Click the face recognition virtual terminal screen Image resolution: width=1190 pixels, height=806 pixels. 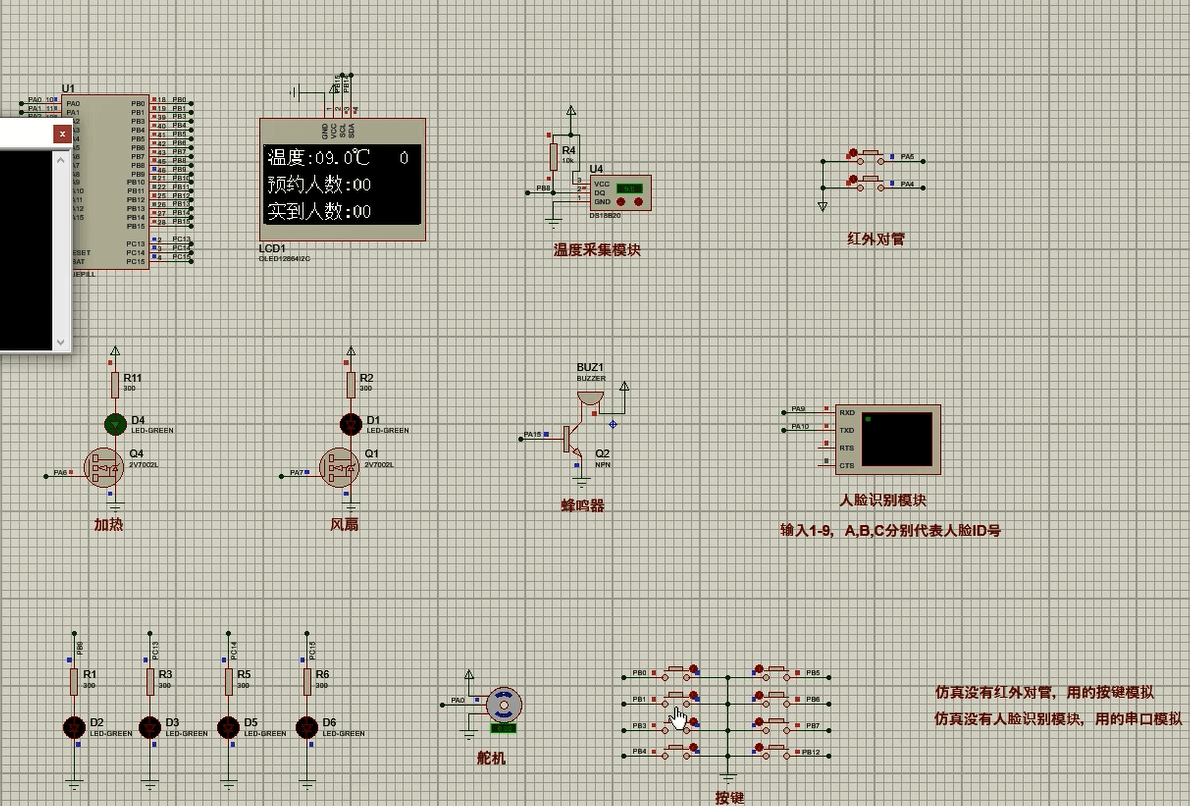pyautogui.click(x=896, y=440)
